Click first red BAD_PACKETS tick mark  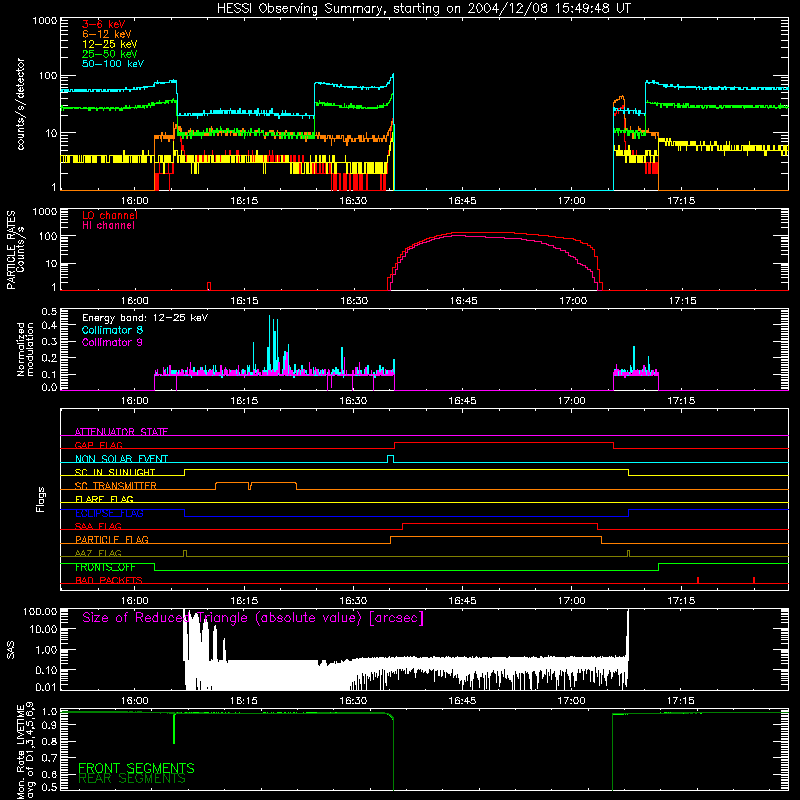click(x=697, y=580)
